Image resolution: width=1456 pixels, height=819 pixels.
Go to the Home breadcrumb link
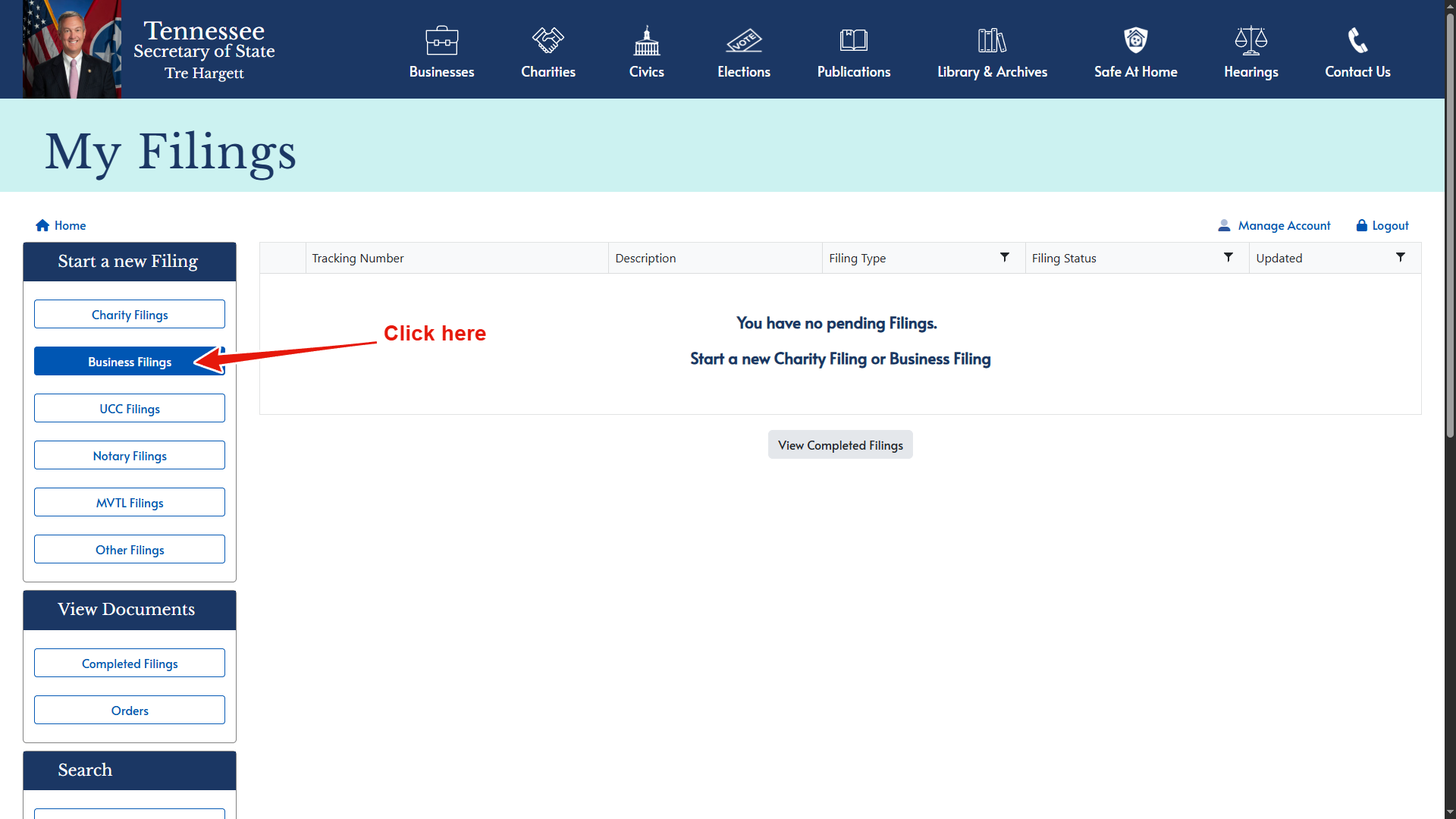[61, 225]
